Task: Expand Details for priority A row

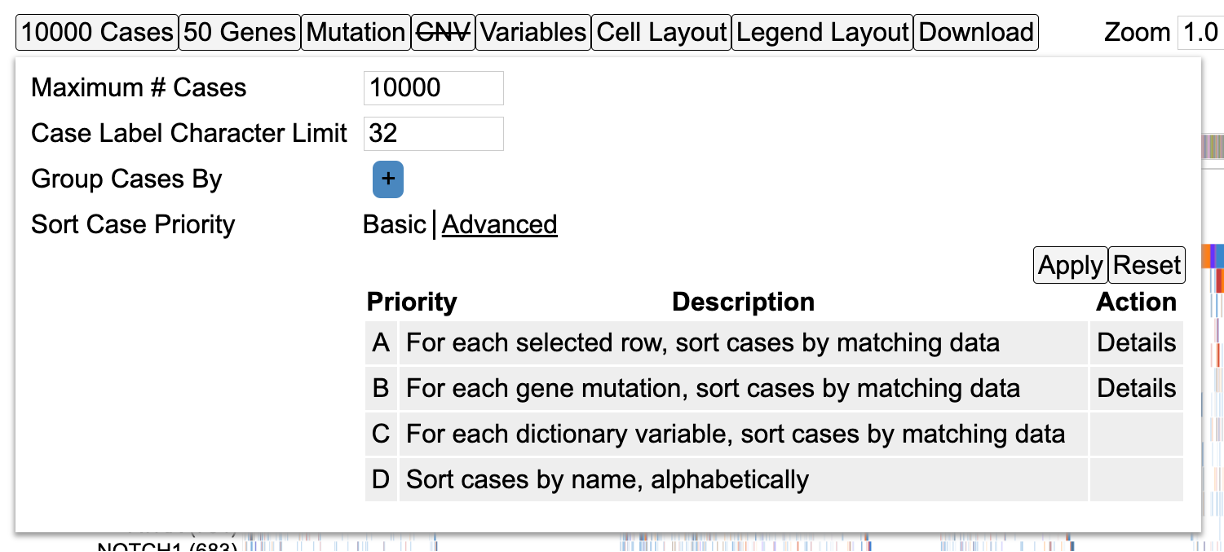Action: (x=1136, y=343)
